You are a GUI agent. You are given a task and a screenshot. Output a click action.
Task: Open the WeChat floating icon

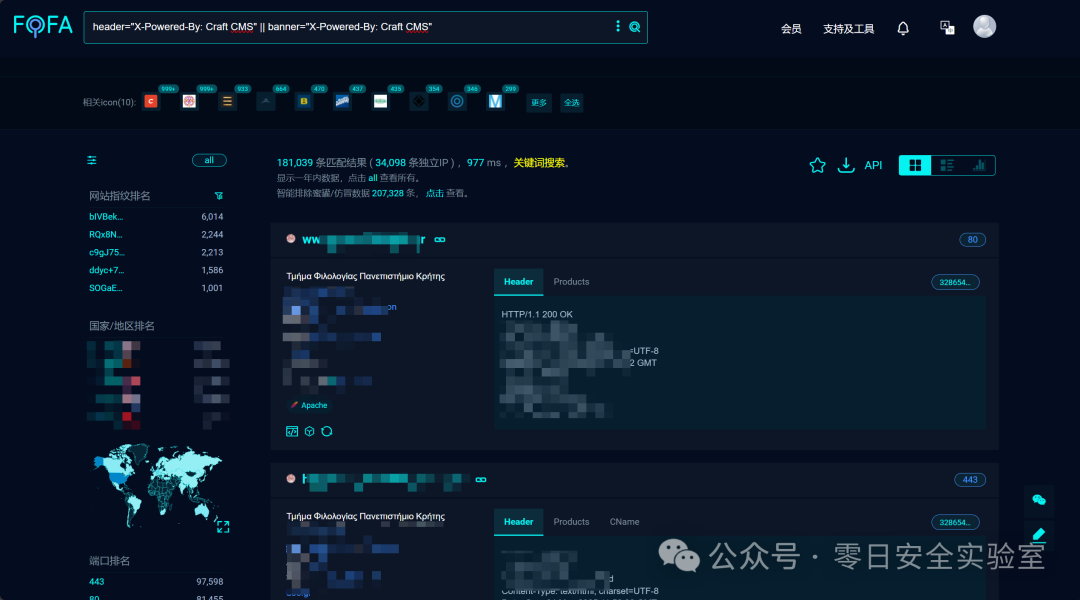click(1039, 500)
